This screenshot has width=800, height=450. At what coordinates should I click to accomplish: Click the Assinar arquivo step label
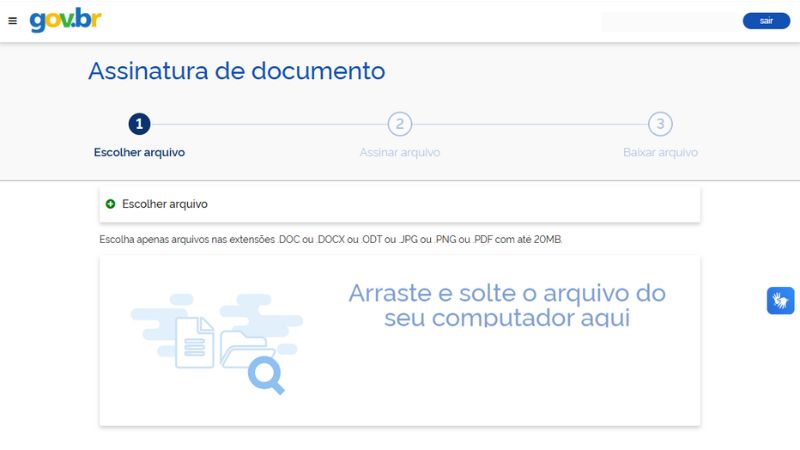click(x=399, y=153)
